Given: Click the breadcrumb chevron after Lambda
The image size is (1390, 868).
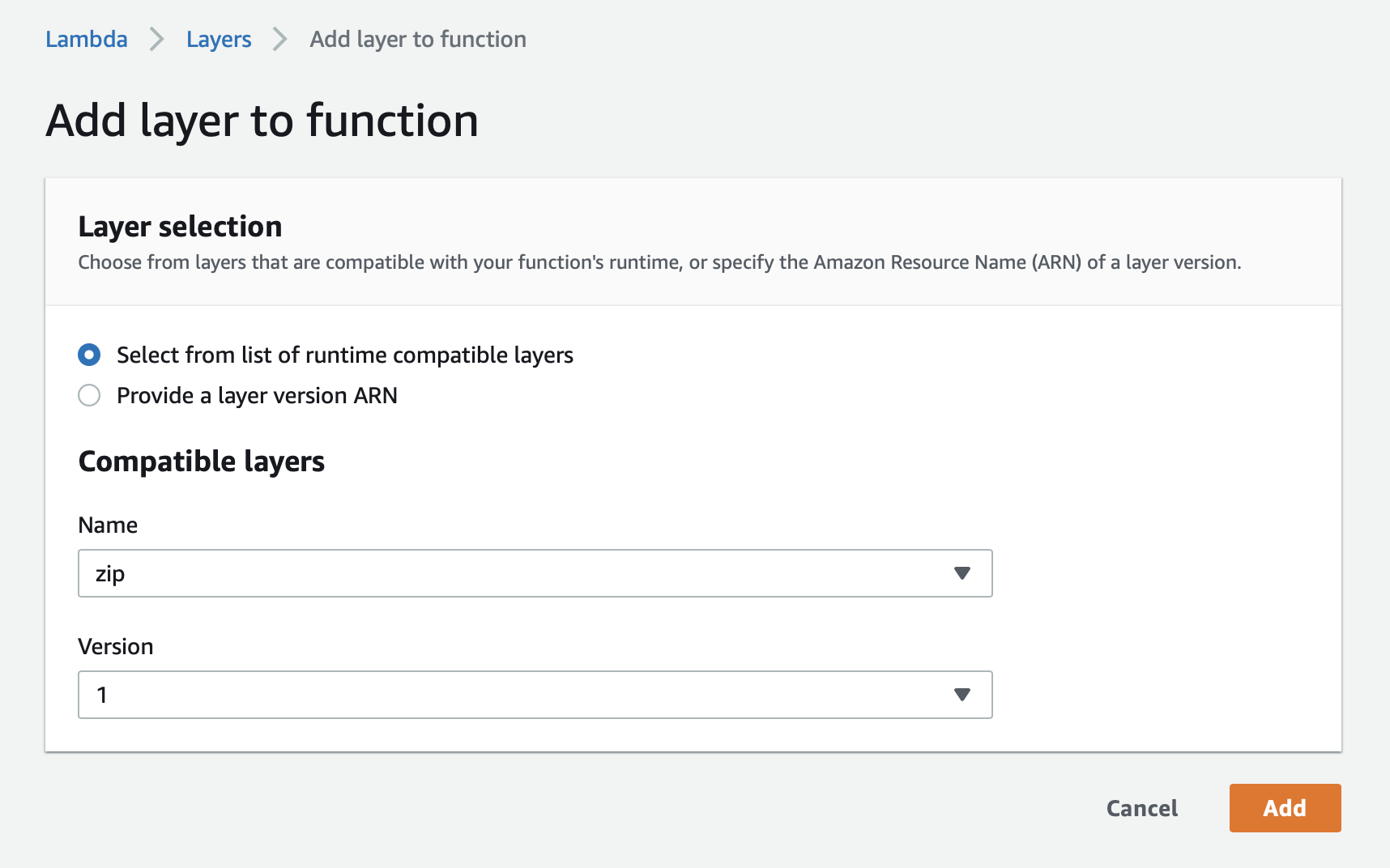Looking at the screenshot, I should pyautogui.click(x=157, y=39).
